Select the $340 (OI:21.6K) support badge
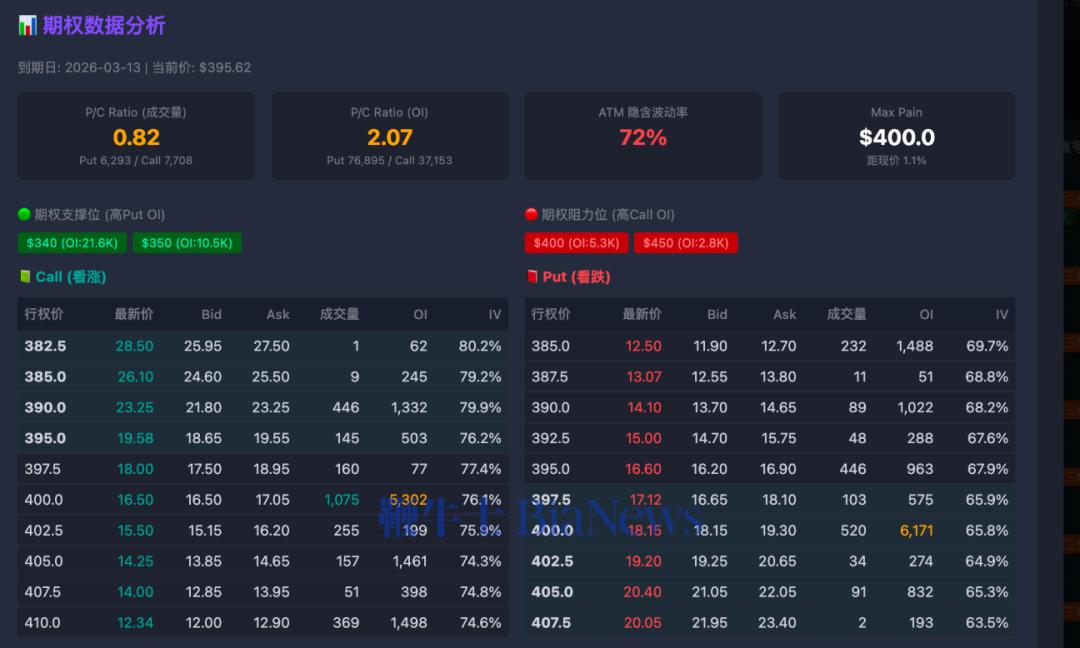Viewport: 1080px width, 648px height. coord(72,243)
